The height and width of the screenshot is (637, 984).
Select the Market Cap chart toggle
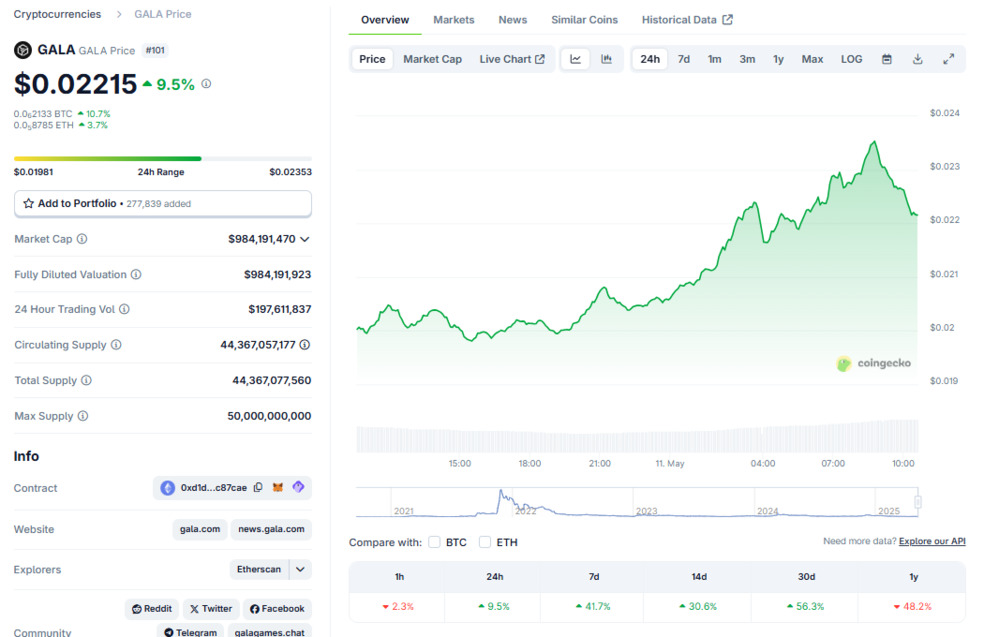click(432, 59)
